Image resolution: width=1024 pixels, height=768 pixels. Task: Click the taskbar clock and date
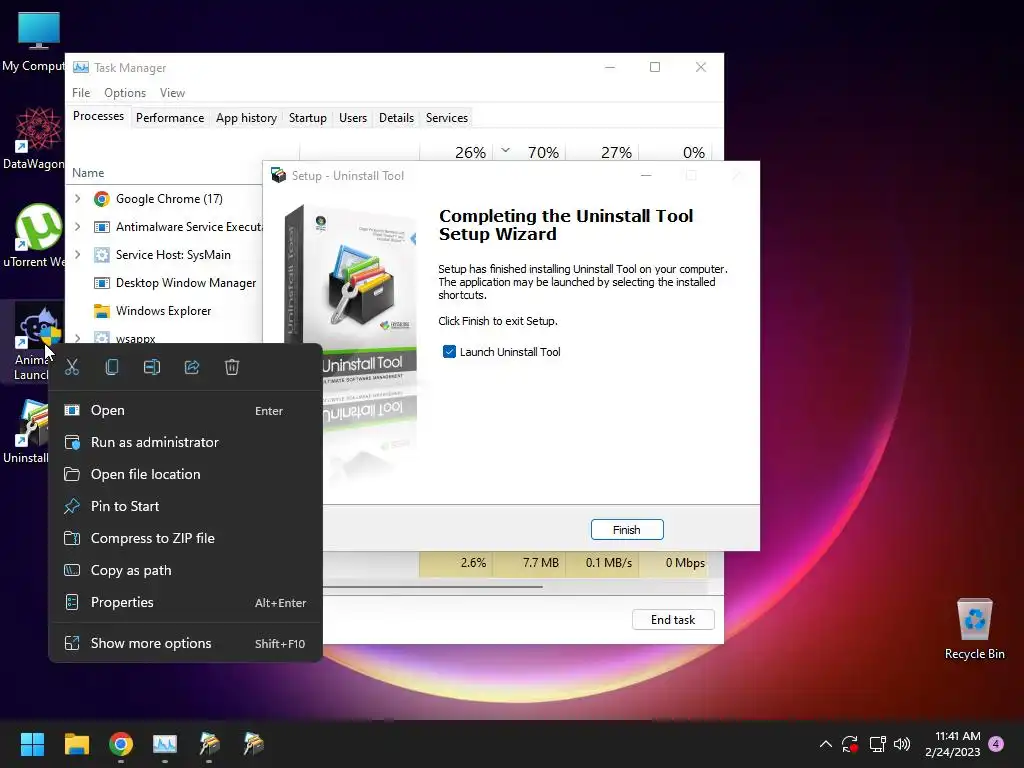[953, 744]
